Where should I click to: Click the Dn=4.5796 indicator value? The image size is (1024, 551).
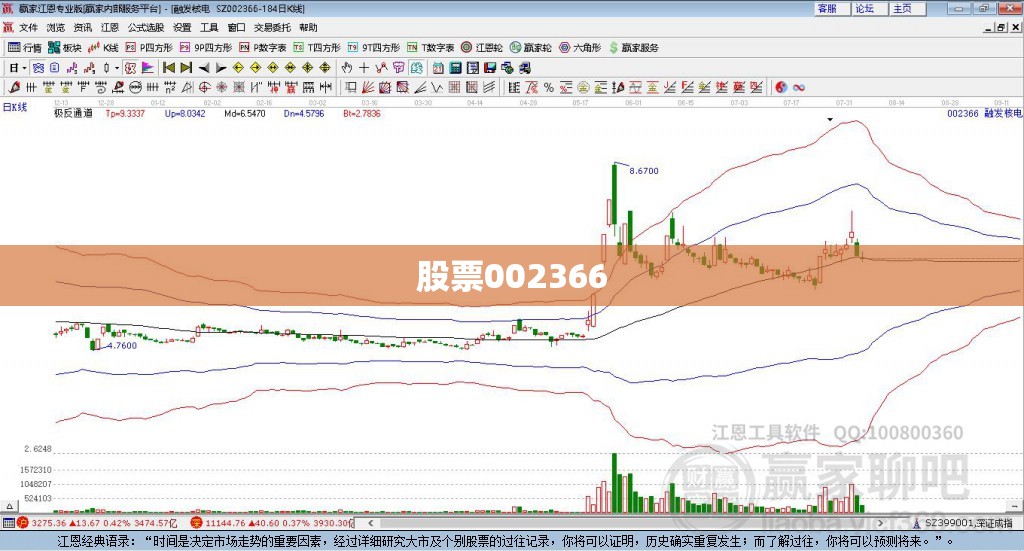click(x=304, y=114)
